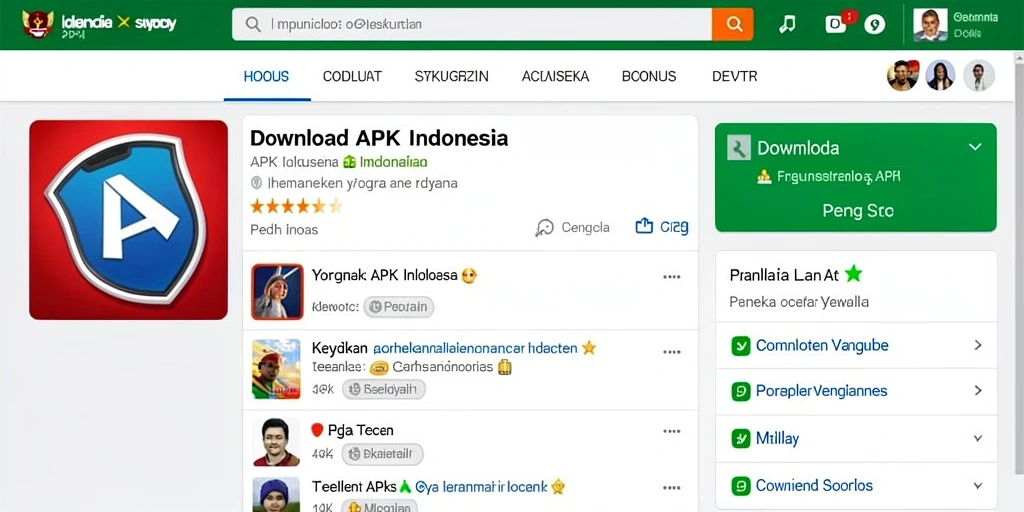Click the orange search button

tap(733, 24)
